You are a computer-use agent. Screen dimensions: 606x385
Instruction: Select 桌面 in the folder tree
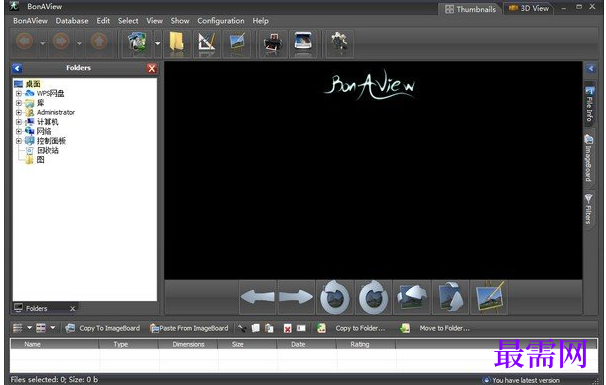(33, 83)
